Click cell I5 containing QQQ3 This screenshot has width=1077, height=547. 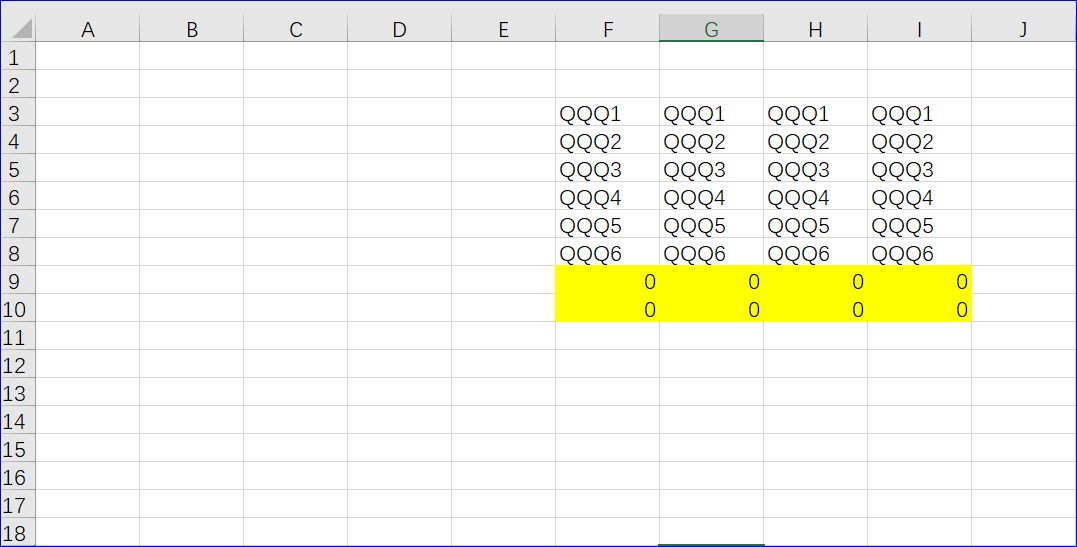pyautogui.click(x=920, y=168)
